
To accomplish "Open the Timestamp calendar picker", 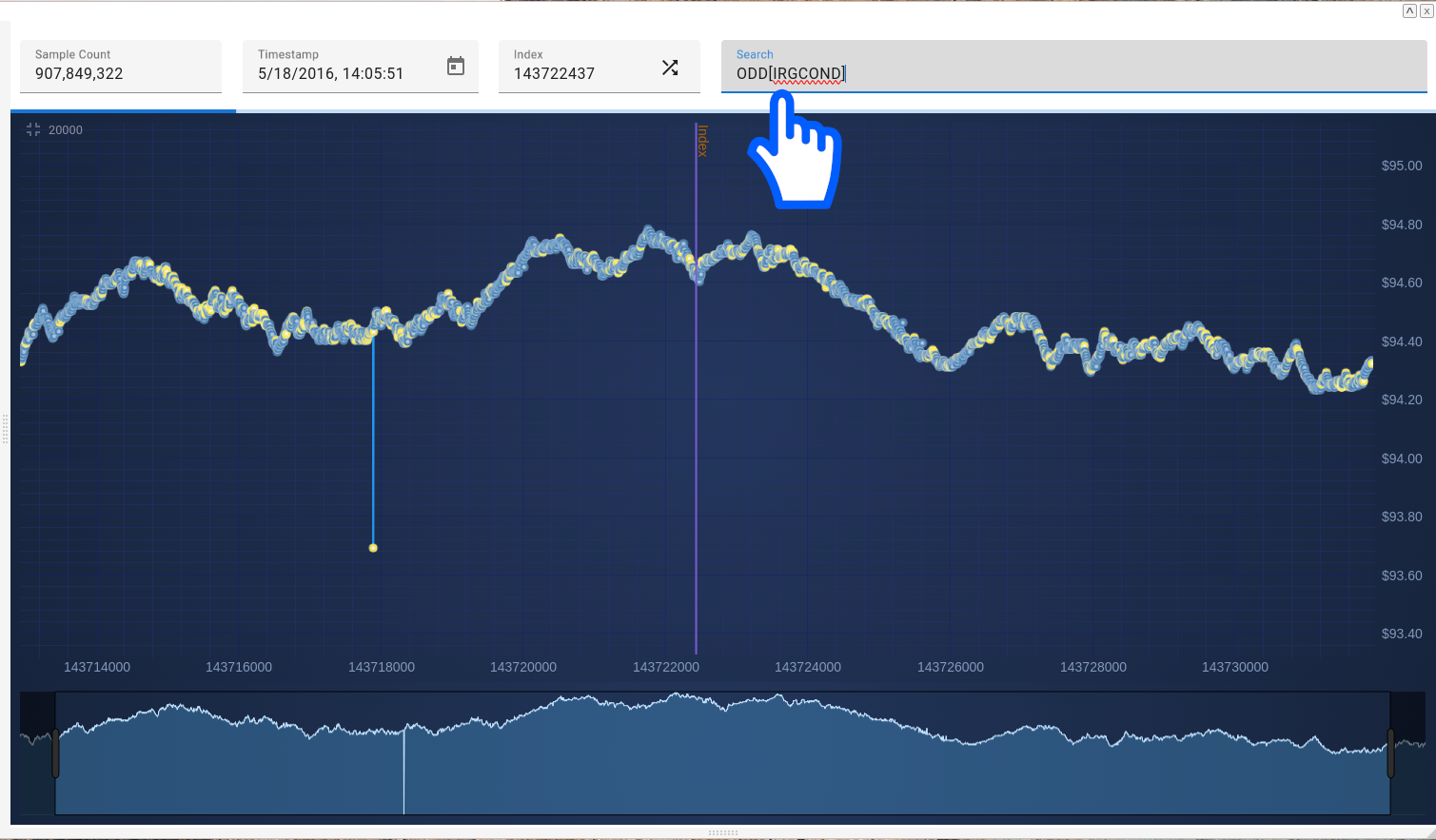I will coord(456,66).
